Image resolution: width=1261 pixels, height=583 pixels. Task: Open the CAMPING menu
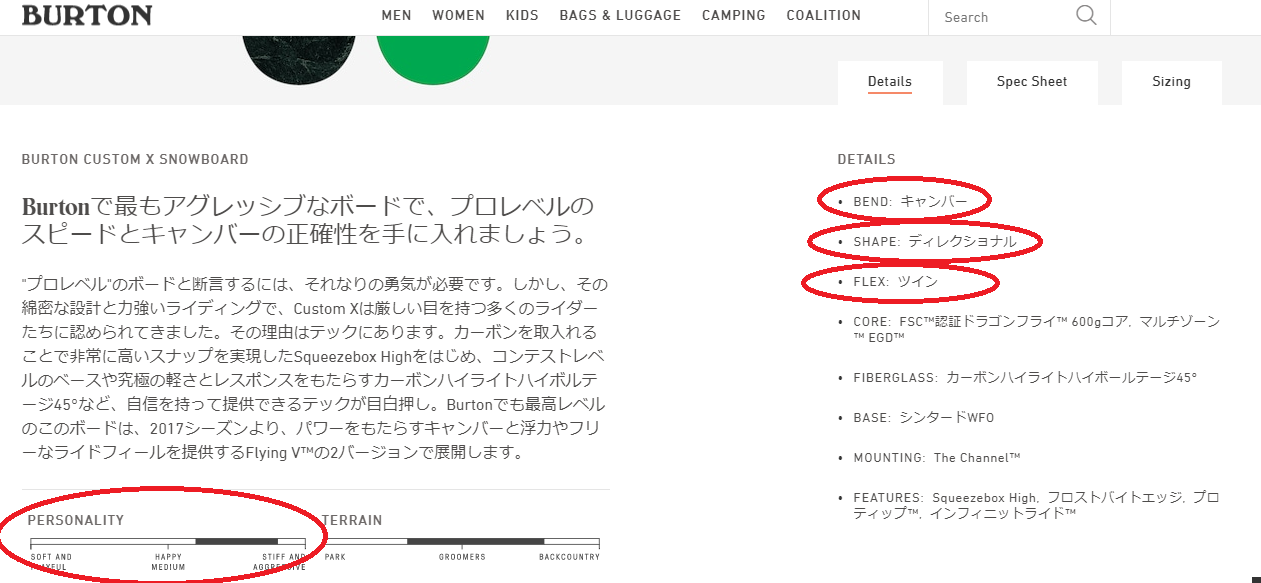pyautogui.click(x=734, y=16)
